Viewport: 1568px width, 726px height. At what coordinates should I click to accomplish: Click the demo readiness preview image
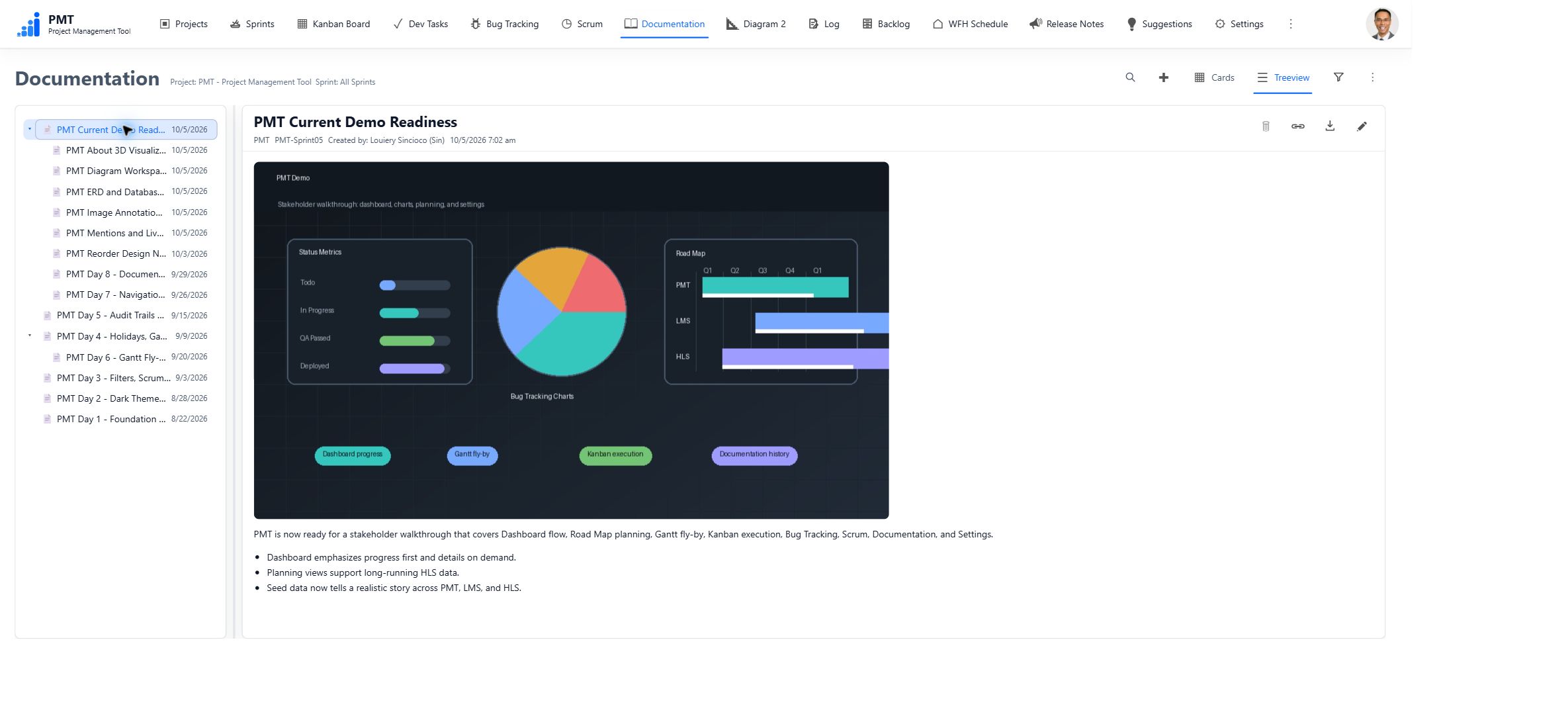[x=571, y=340]
